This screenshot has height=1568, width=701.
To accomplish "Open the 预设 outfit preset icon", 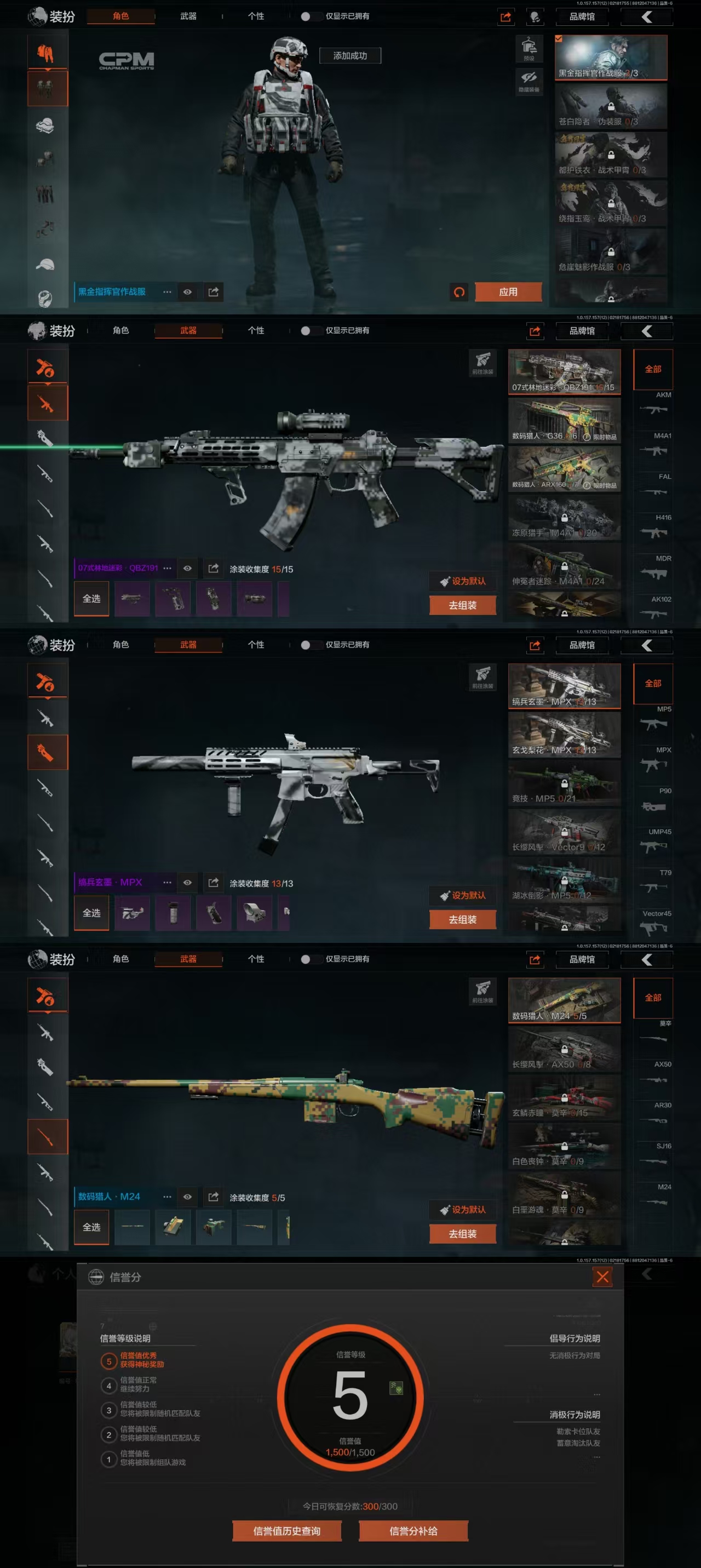I will 529,48.
